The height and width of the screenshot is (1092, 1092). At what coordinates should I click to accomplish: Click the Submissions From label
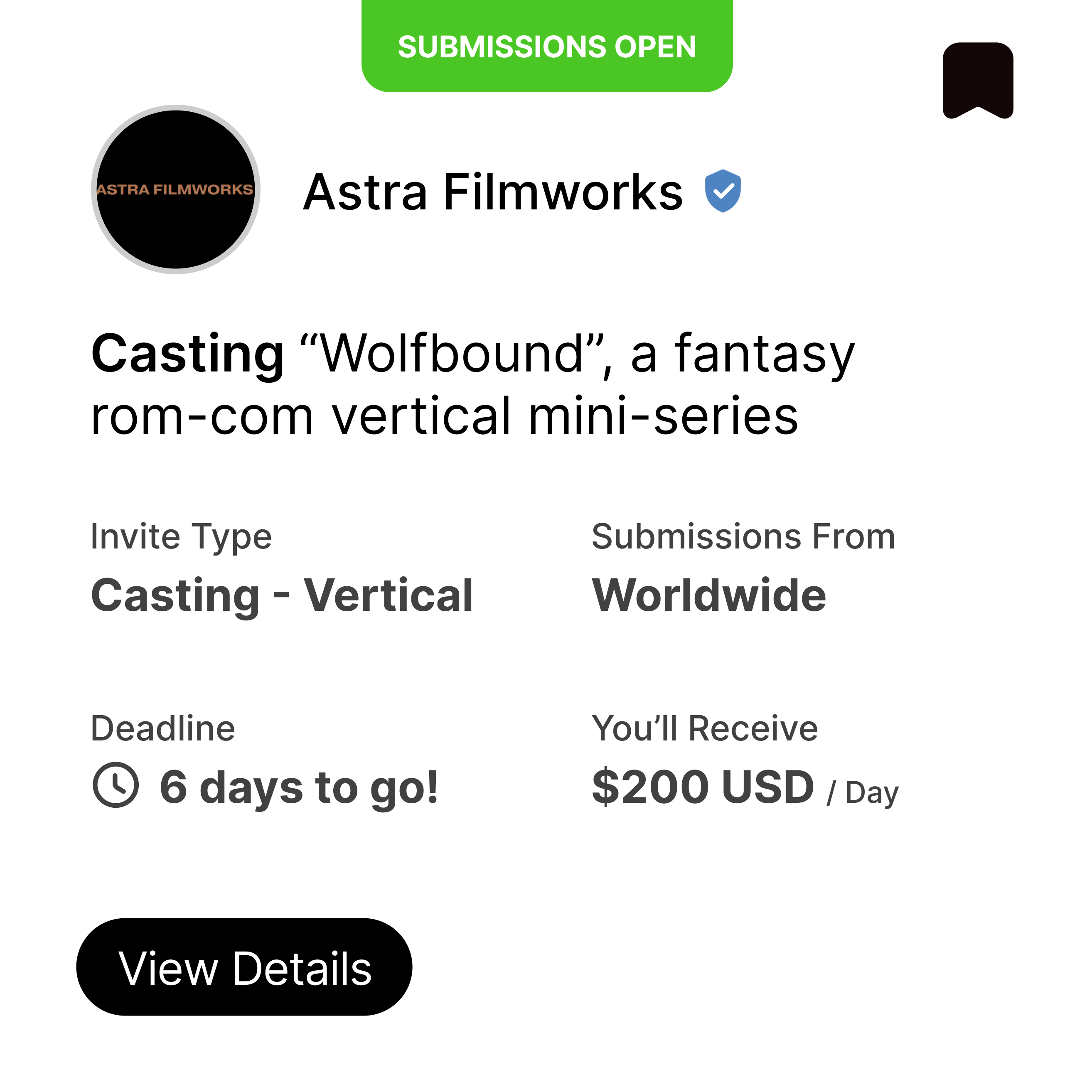tap(743, 536)
